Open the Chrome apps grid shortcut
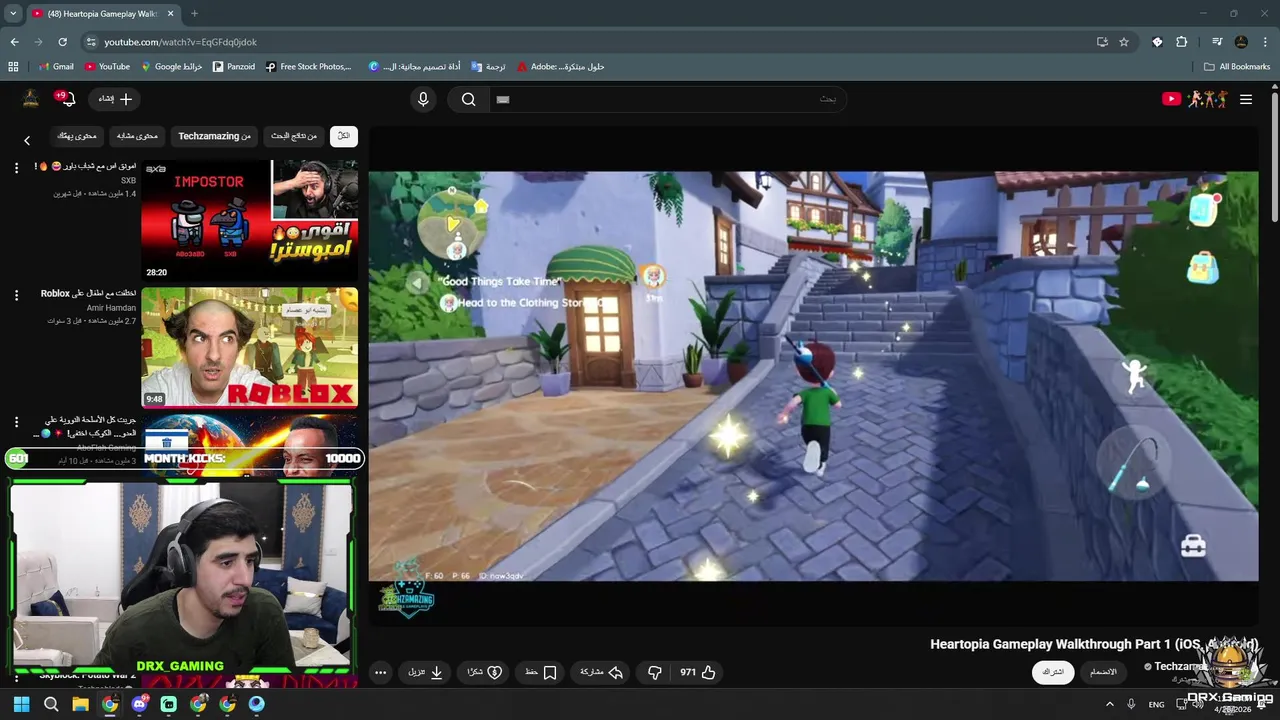Screen dimensions: 1280x720 click(13, 67)
